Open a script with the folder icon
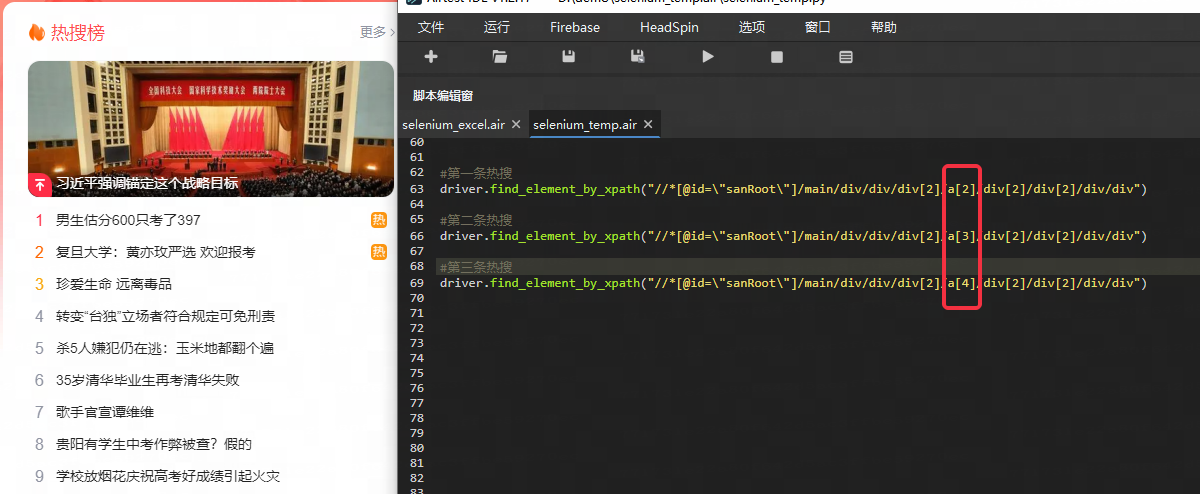The width and height of the screenshot is (1200, 494). (x=500, y=57)
